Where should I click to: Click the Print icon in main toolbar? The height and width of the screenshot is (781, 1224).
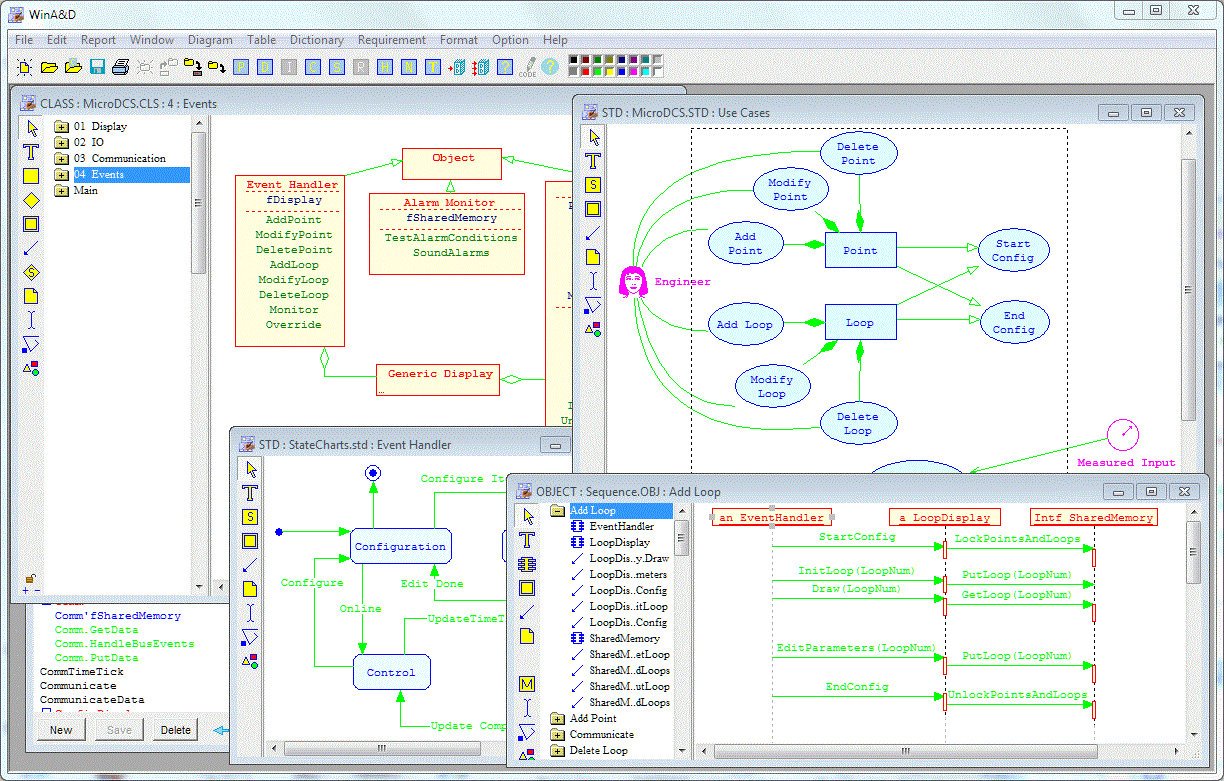coord(120,67)
